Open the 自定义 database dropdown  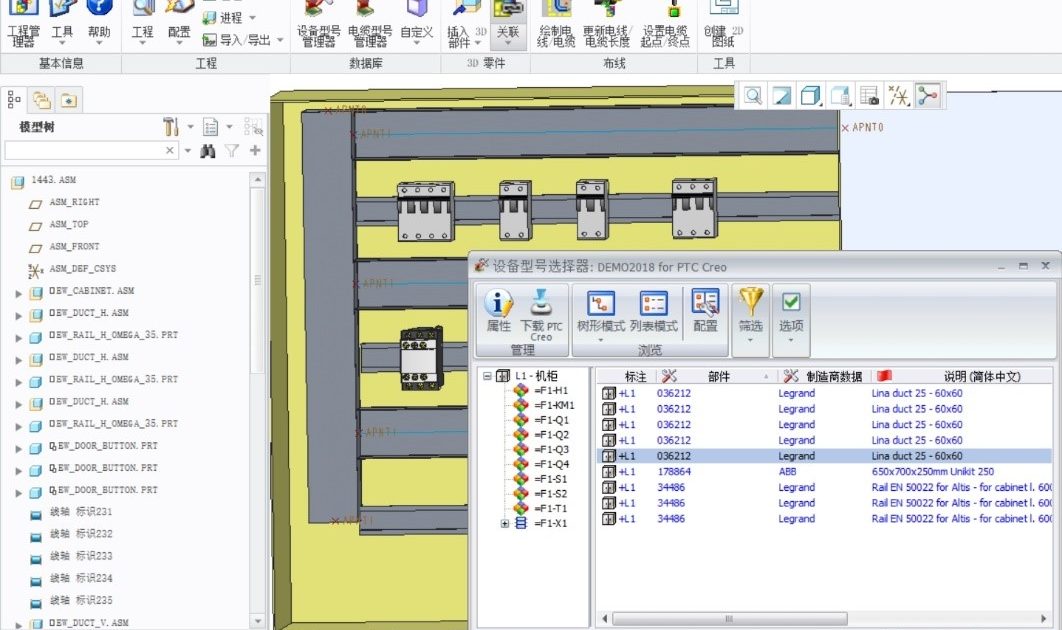click(x=416, y=25)
